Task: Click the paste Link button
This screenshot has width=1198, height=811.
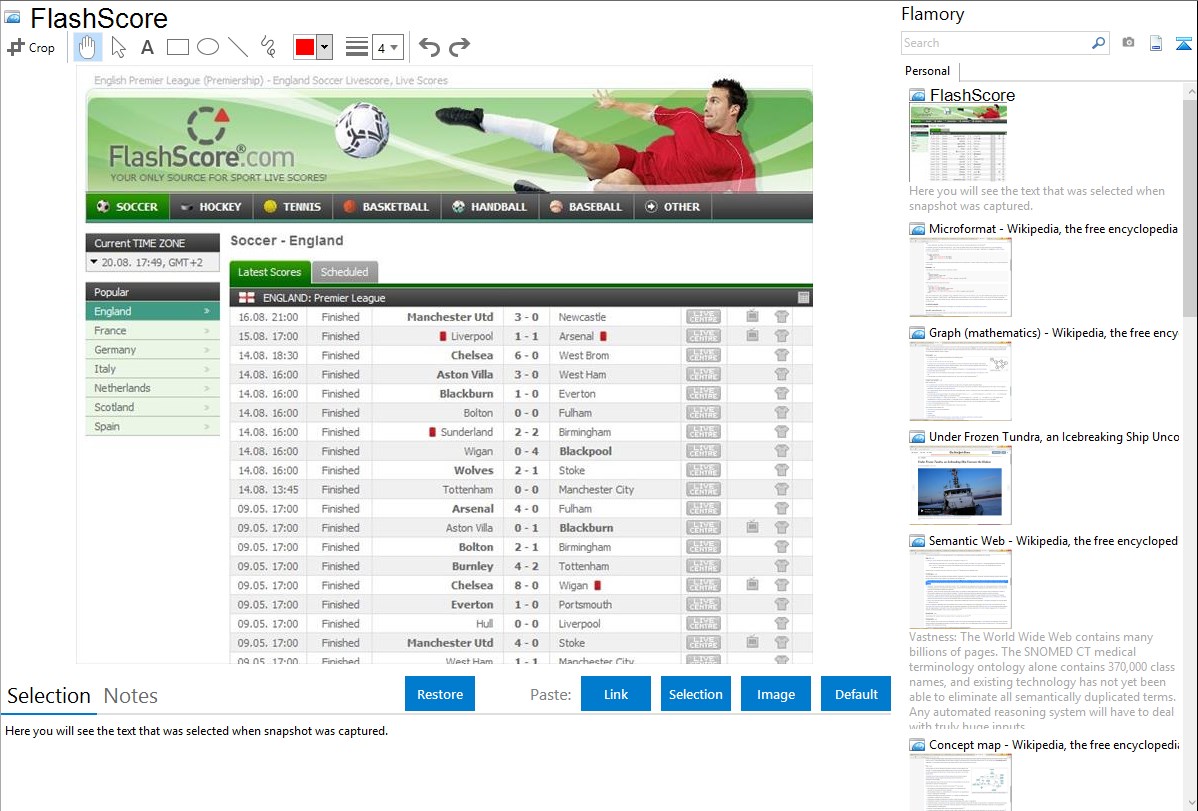Action: [x=616, y=694]
